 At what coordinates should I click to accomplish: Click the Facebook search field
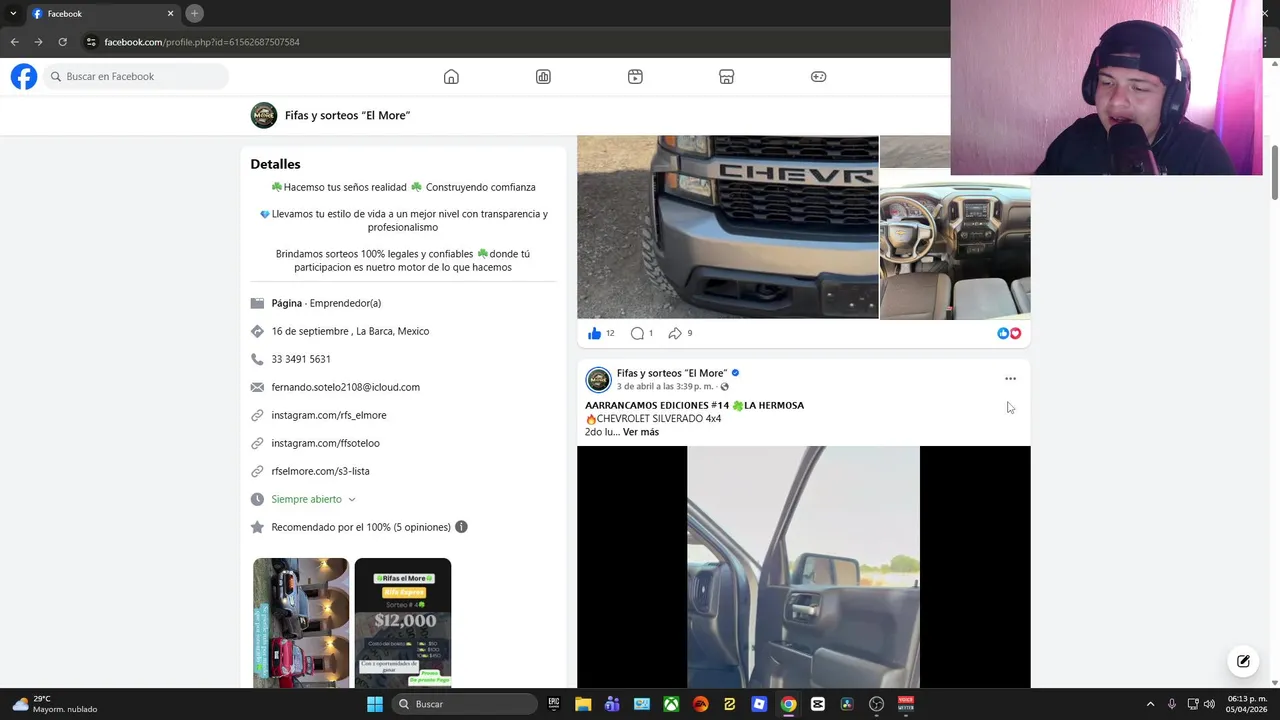pyautogui.click(x=136, y=77)
